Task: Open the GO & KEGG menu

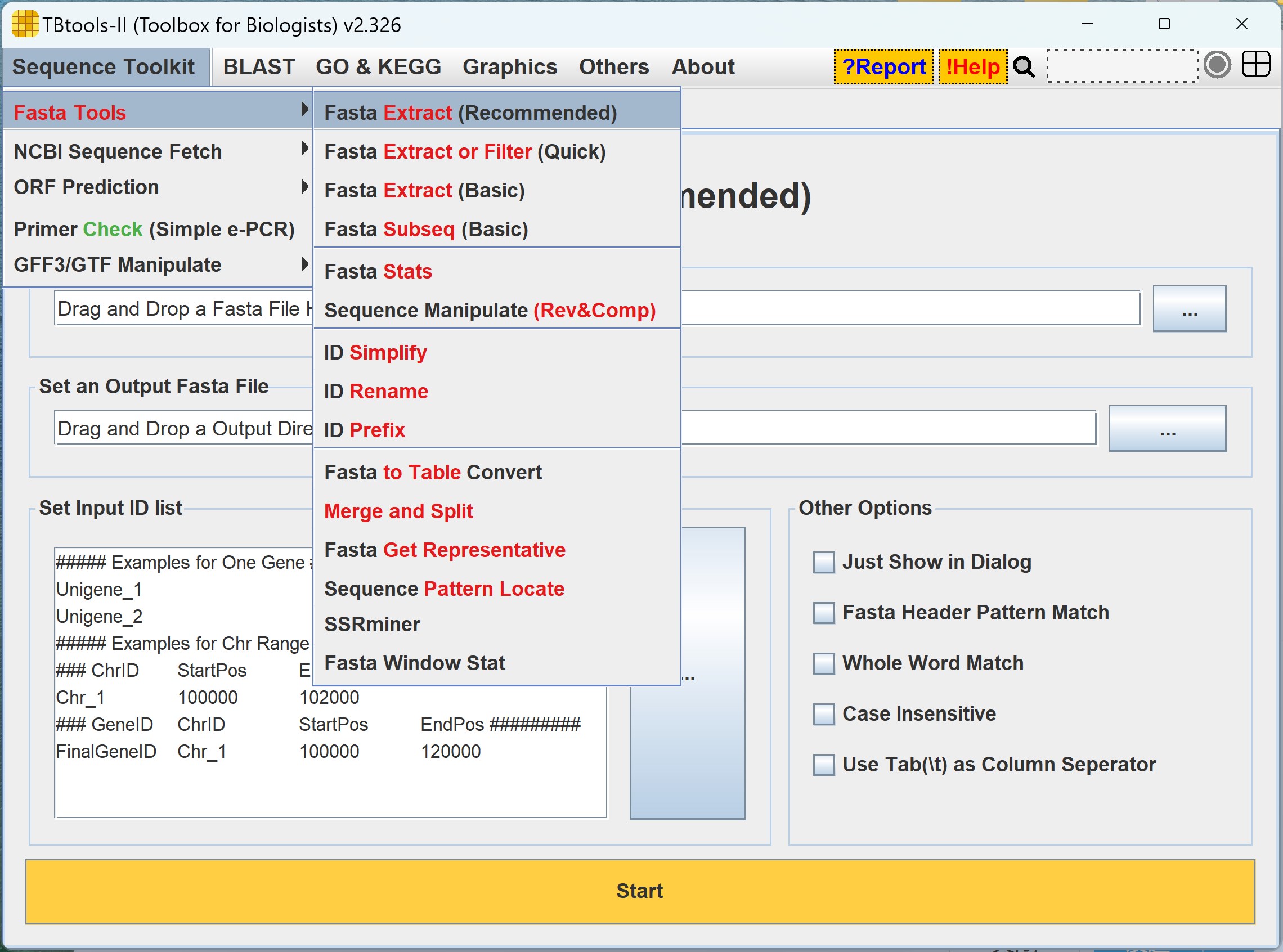Action: pos(378,67)
